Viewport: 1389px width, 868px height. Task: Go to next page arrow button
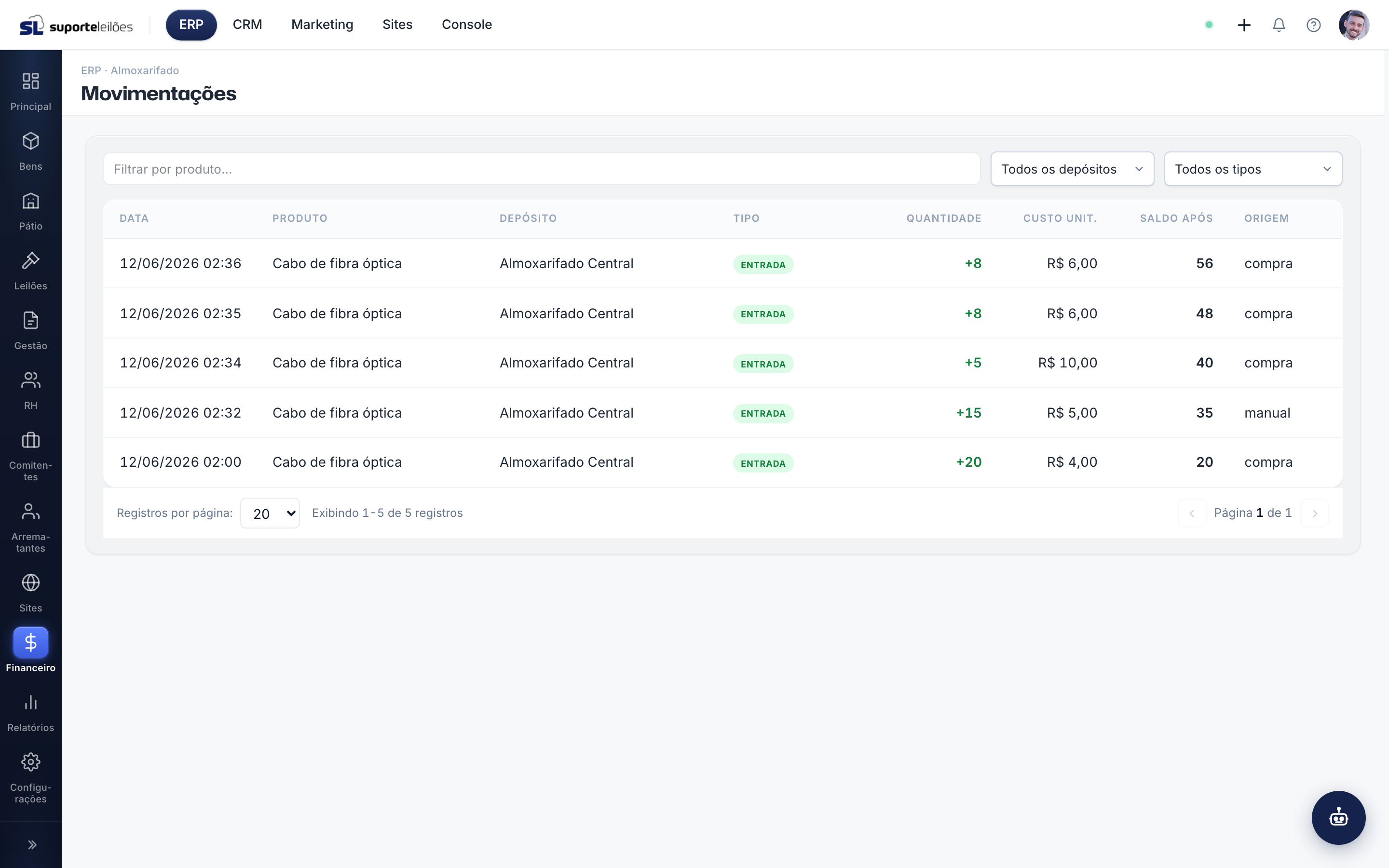coord(1314,513)
